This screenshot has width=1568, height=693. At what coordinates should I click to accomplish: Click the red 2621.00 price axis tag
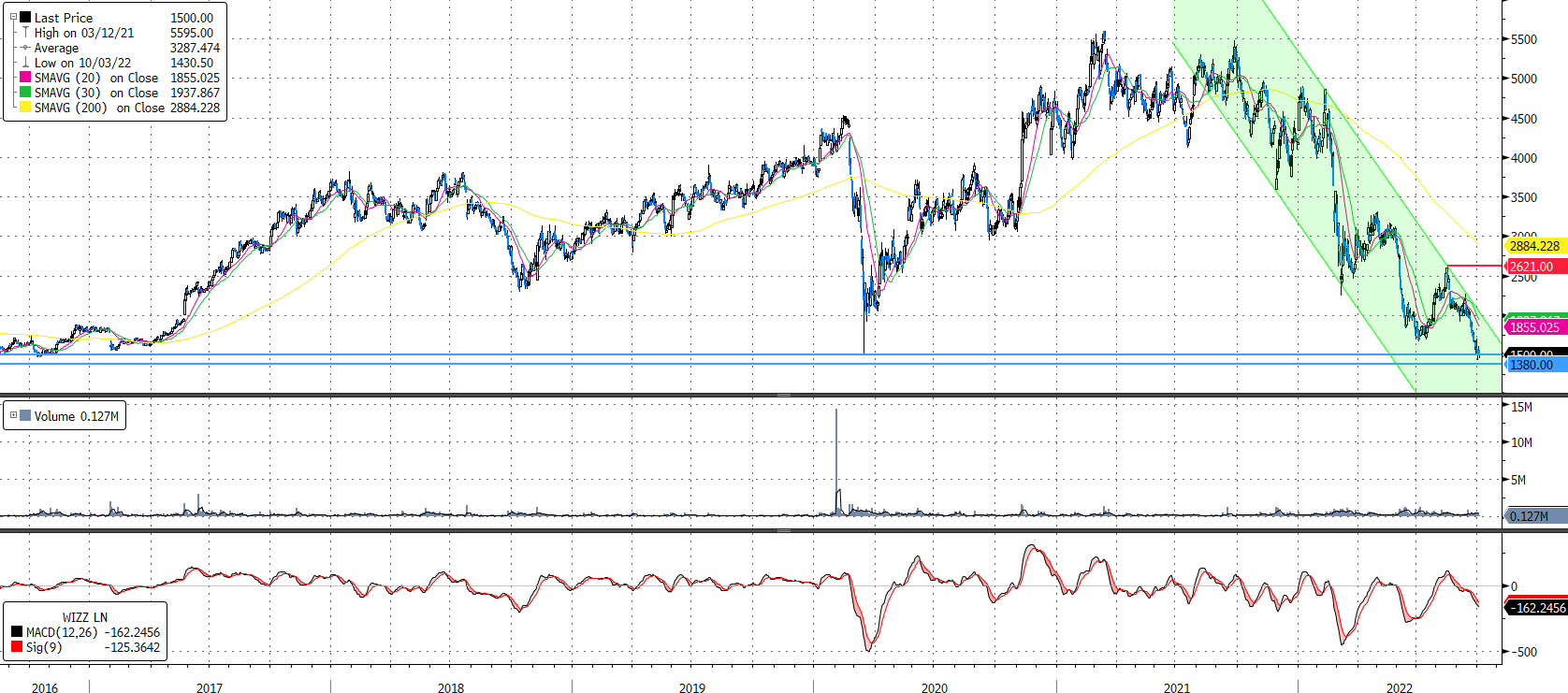1535,267
